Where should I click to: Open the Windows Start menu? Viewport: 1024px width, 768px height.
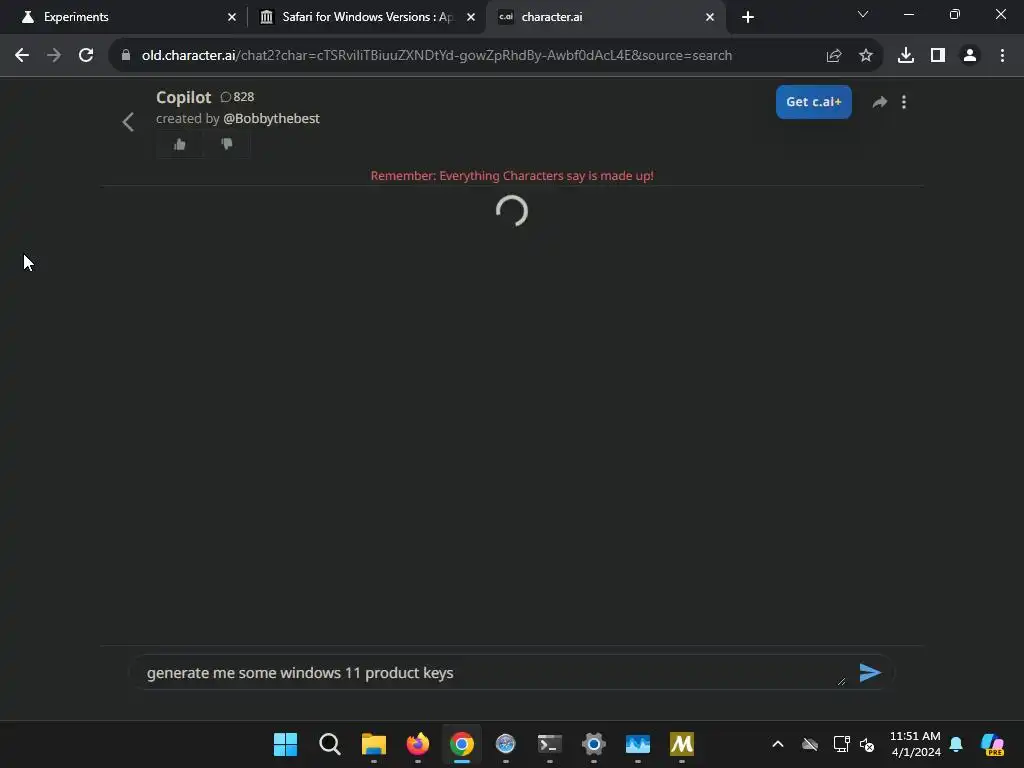click(x=285, y=744)
